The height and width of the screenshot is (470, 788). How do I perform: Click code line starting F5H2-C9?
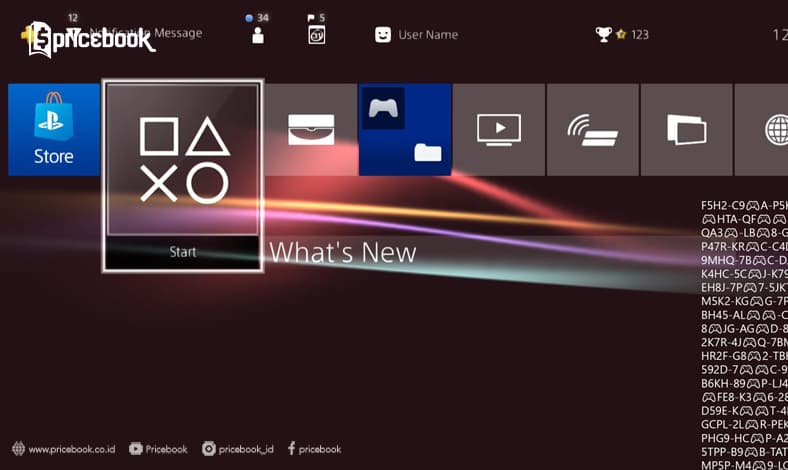pos(744,205)
